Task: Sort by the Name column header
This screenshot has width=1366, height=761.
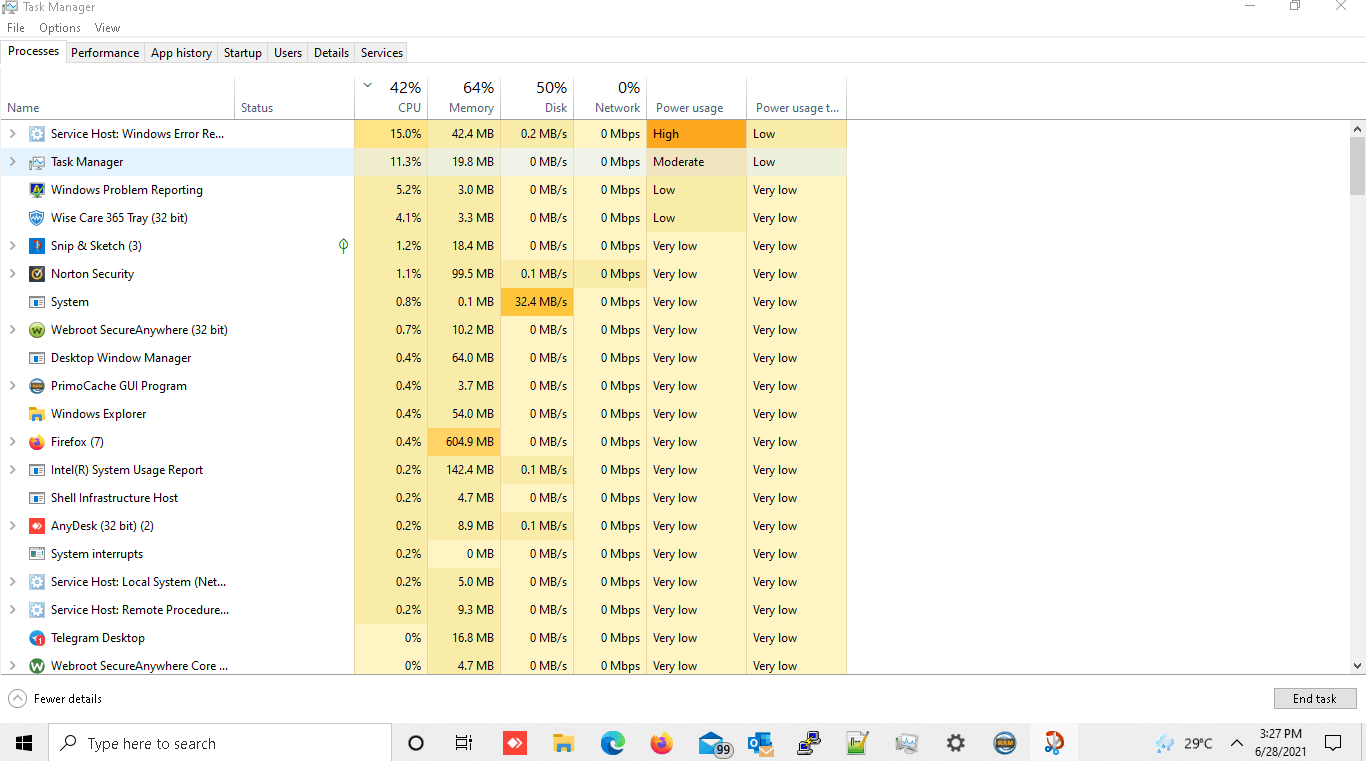Action: [x=118, y=98]
